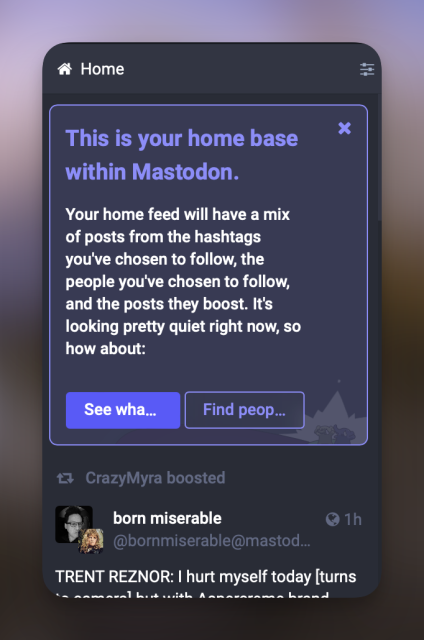Screen dimensions: 424x640
Task: Click the globe public visibility icon
Action: [333, 519]
